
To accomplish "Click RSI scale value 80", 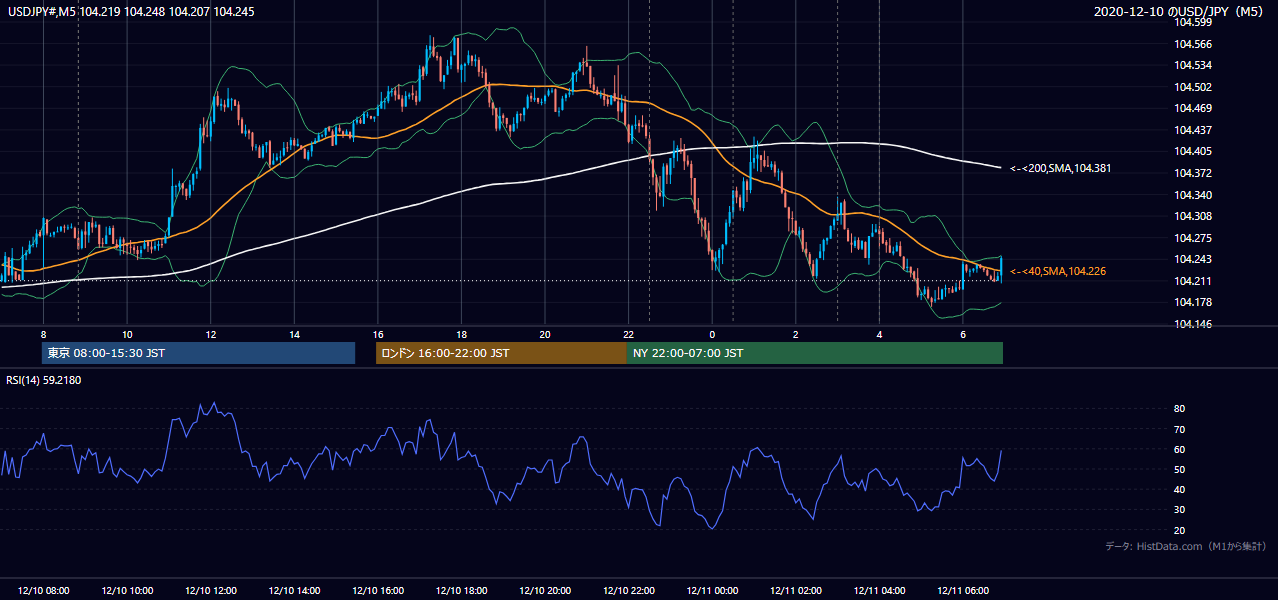I will tap(1179, 409).
